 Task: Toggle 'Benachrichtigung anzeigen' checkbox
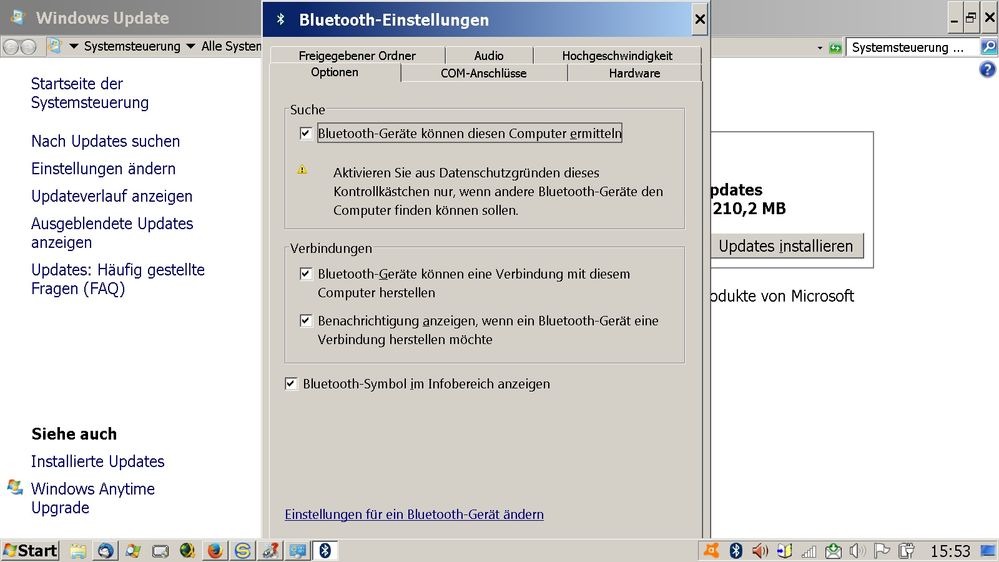point(306,321)
